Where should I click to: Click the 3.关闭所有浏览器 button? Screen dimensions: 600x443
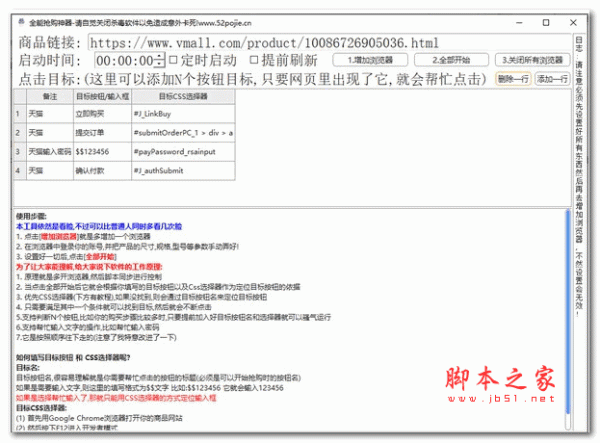(532, 60)
